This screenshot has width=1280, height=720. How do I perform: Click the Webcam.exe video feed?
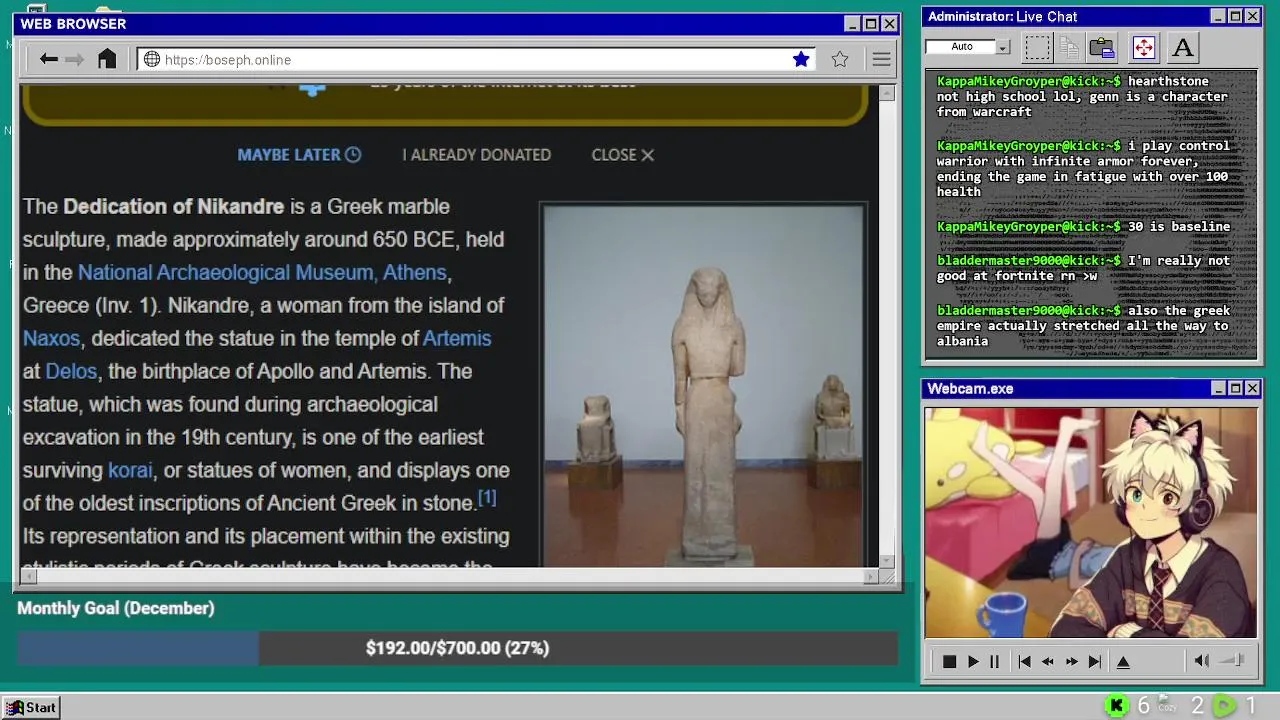1090,522
